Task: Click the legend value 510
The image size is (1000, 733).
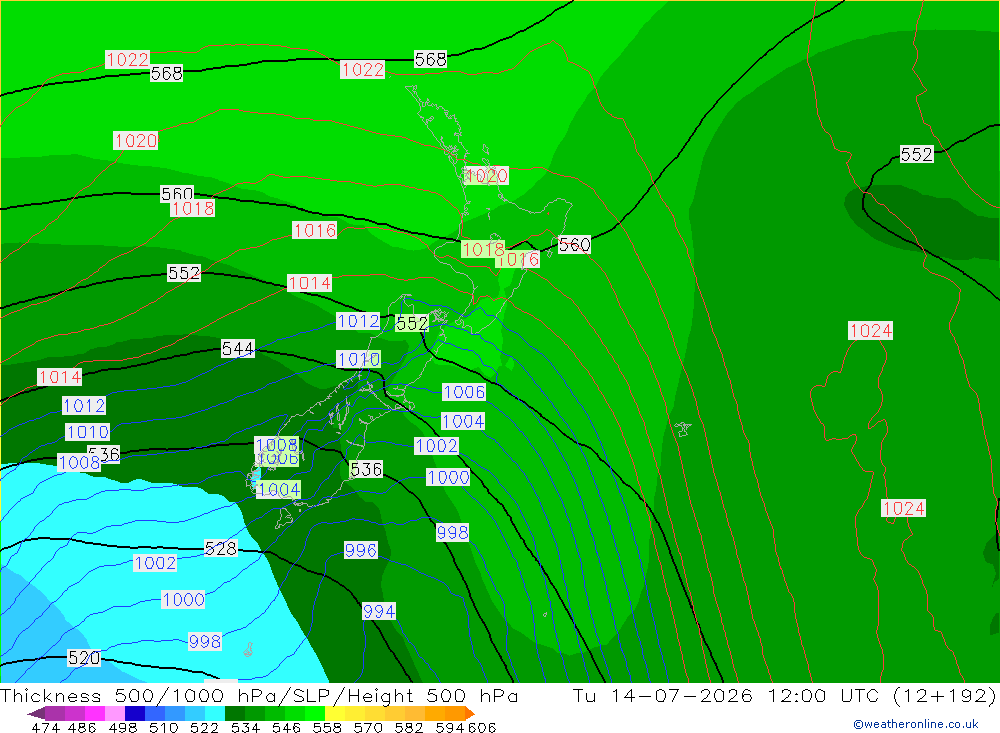Action: 164,727
